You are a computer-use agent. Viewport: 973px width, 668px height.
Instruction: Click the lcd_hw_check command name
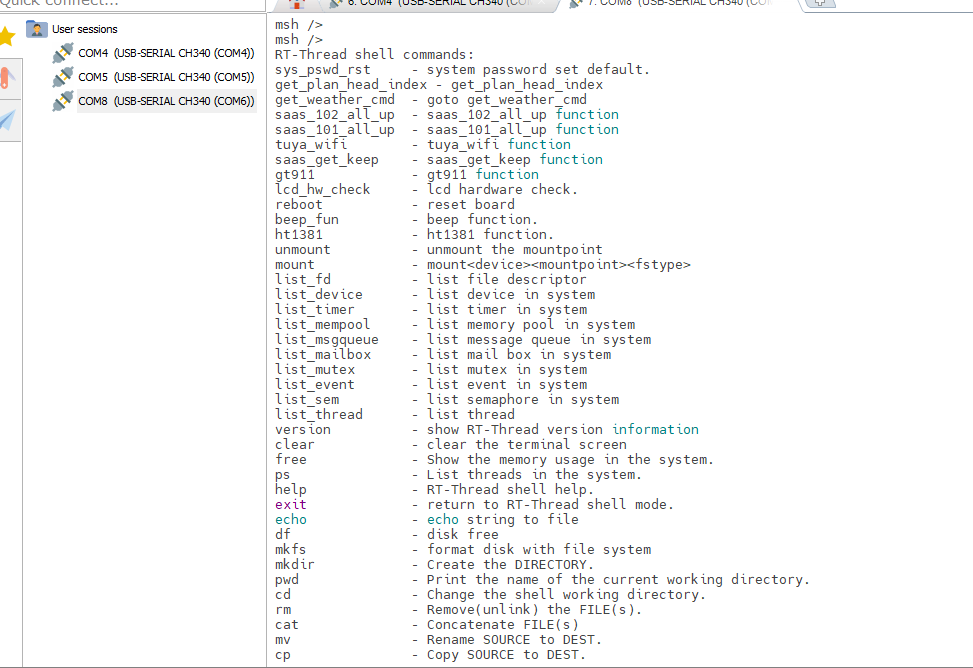pyautogui.click(x=323, y=189)
